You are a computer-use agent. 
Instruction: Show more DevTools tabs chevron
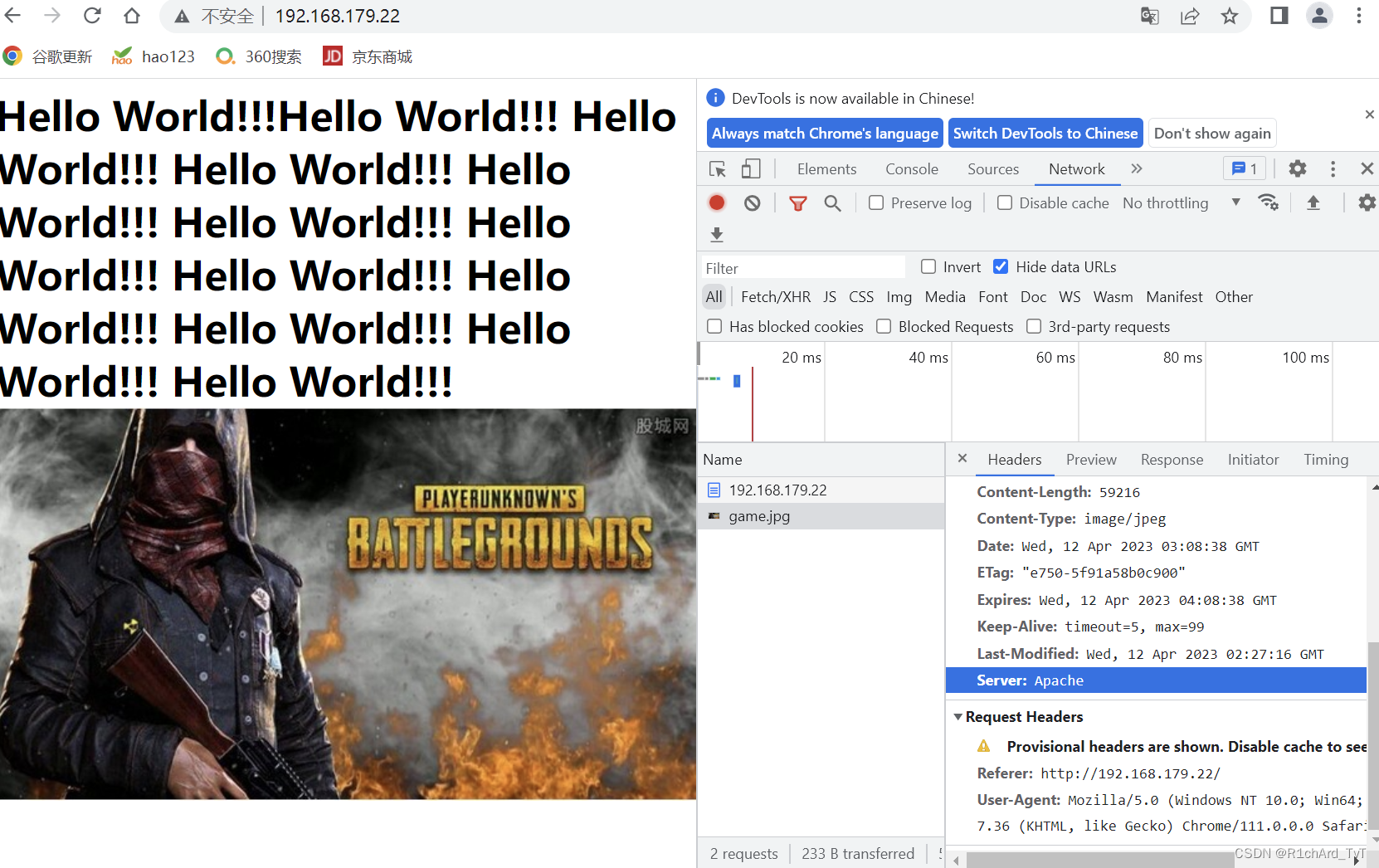(x=1137, y=168)
